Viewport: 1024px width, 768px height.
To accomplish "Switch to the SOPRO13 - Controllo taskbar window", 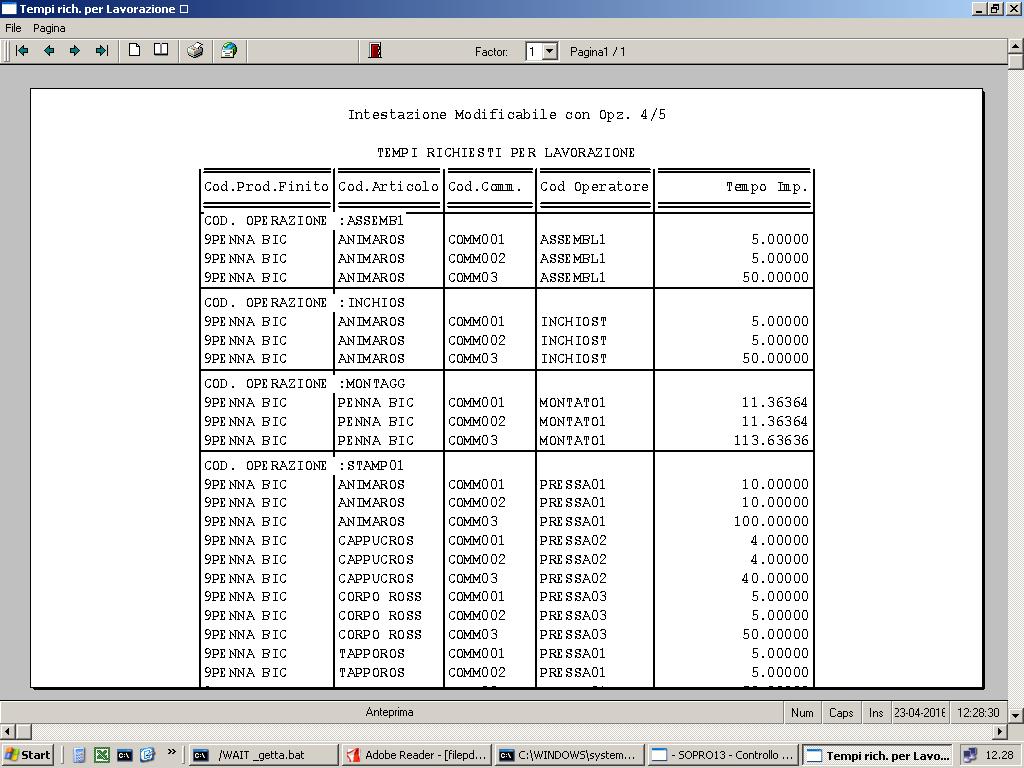I will 723,755.
